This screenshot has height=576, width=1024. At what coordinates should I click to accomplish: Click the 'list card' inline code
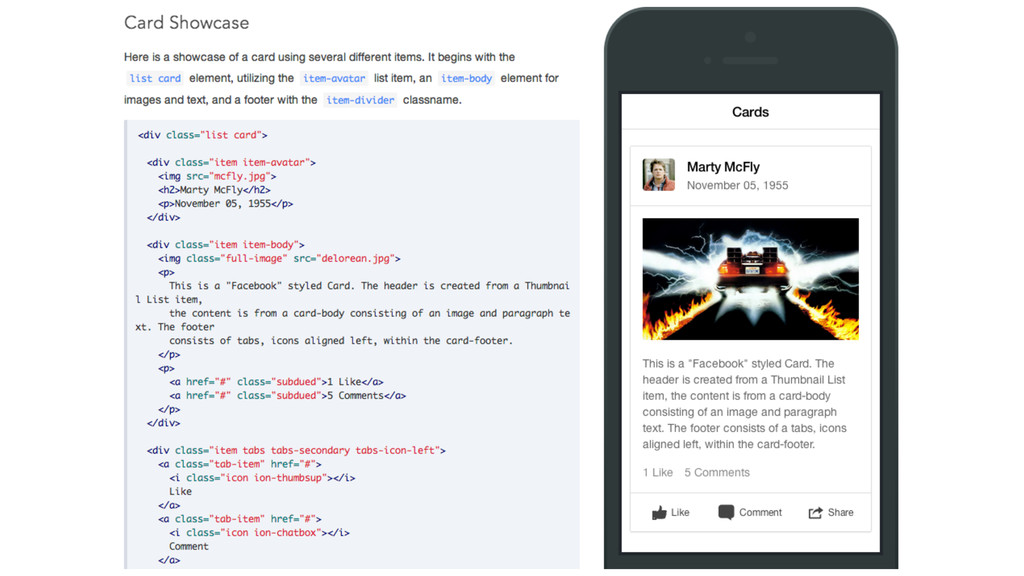pos(155,78)
